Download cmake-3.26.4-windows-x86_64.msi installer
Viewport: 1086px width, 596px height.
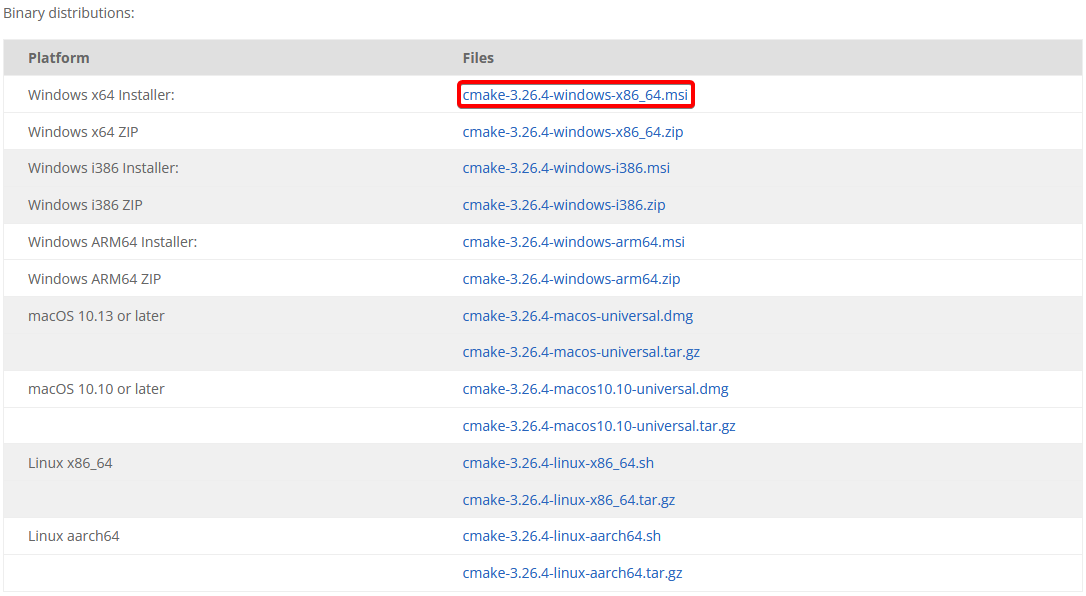[575, 95]
